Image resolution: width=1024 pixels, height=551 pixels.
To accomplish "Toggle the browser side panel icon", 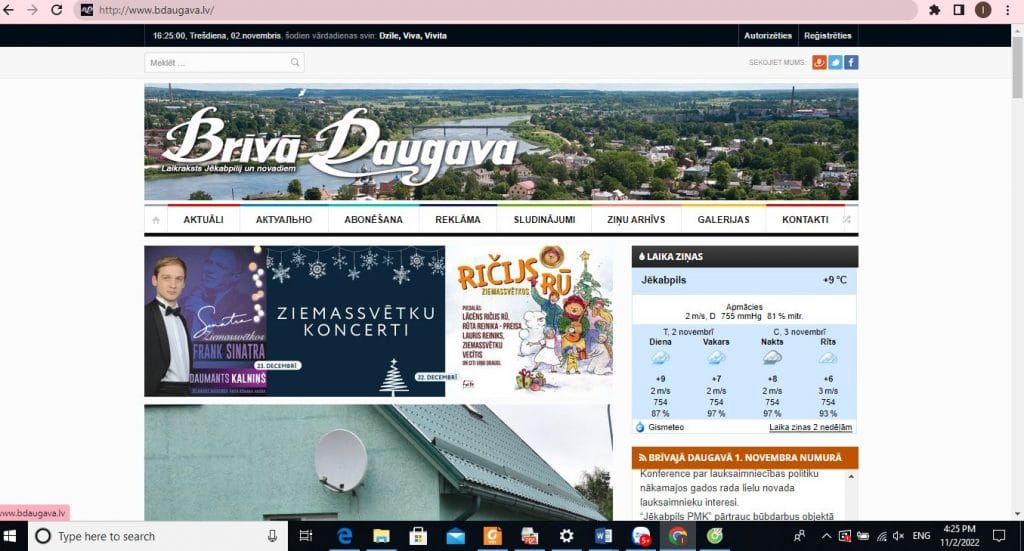I will [959, 10].
